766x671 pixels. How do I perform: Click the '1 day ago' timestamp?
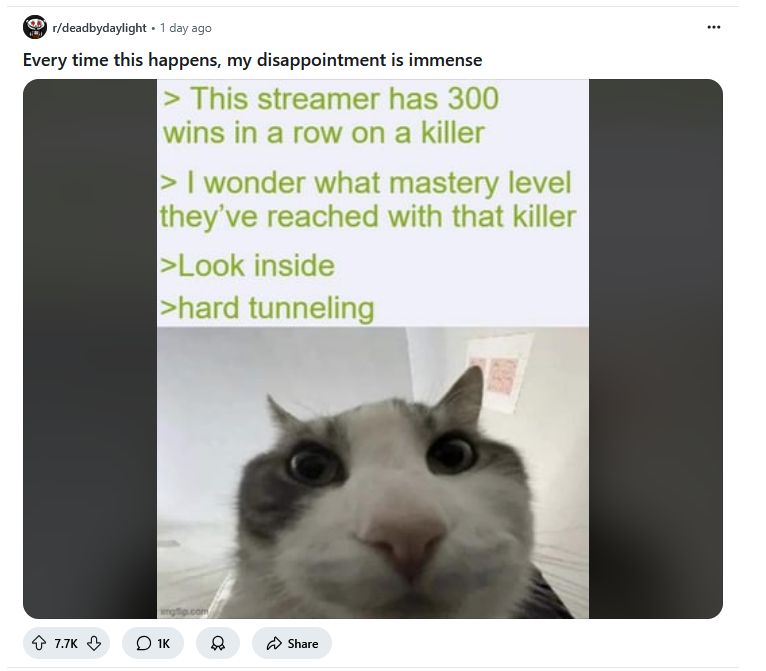186,28
